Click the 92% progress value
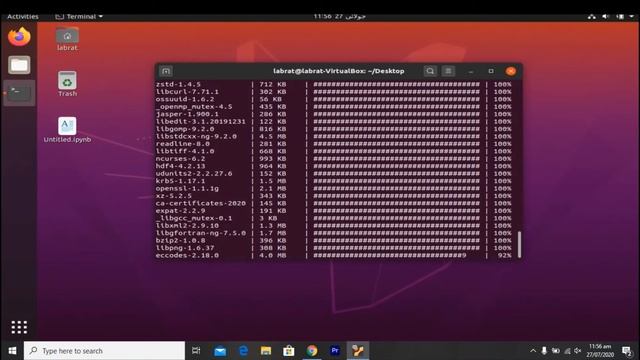Image resolution: width=640 pixels, height=360 pixels. click(504, 256)
